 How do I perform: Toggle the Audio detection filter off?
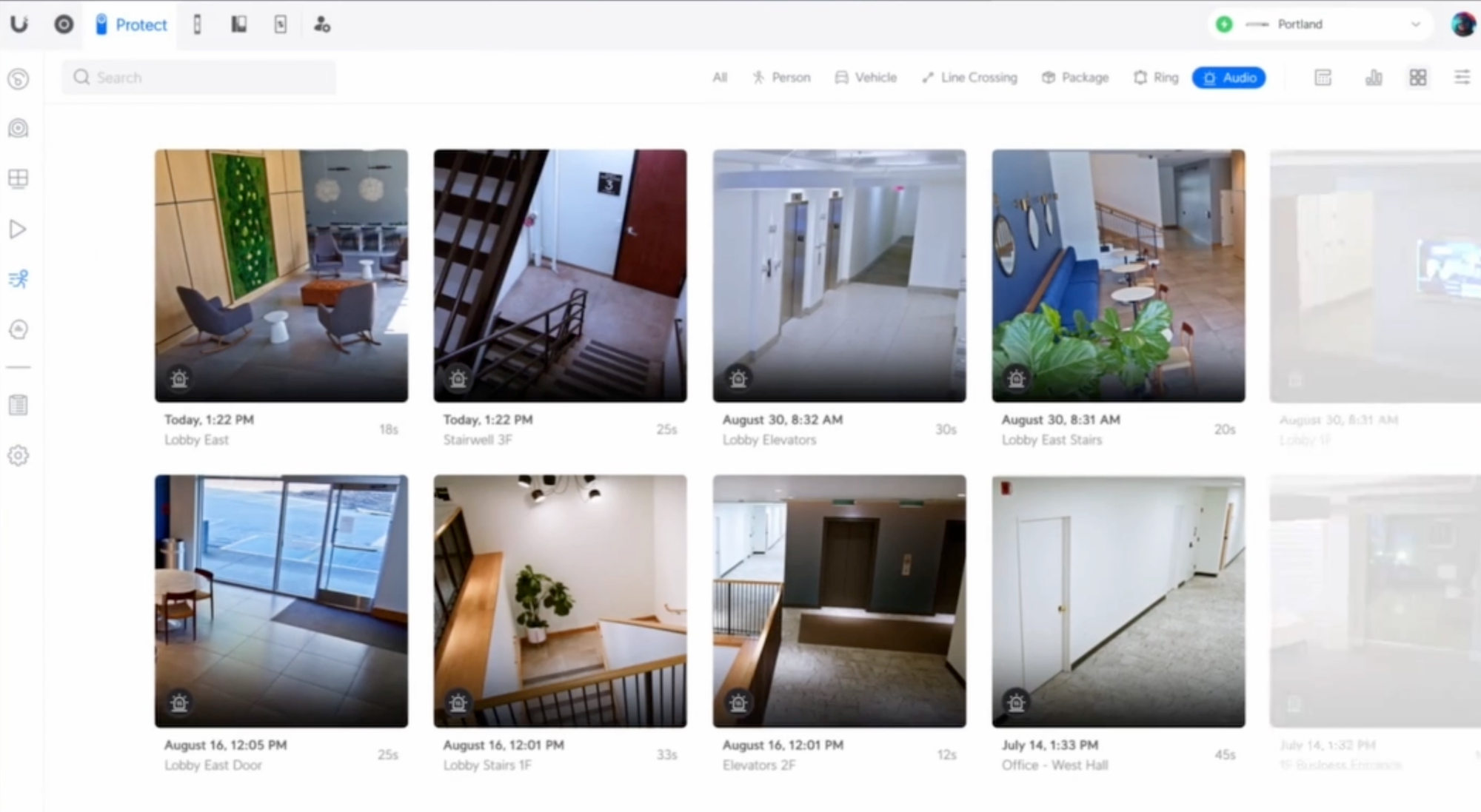tap(1228, 78)
